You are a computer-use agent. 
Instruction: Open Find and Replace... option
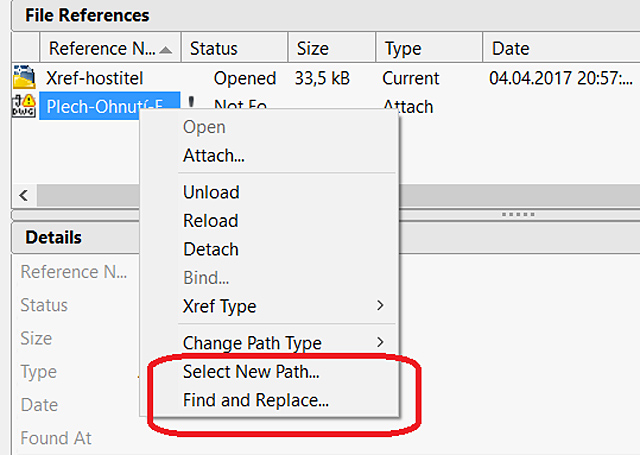[256, 401]
